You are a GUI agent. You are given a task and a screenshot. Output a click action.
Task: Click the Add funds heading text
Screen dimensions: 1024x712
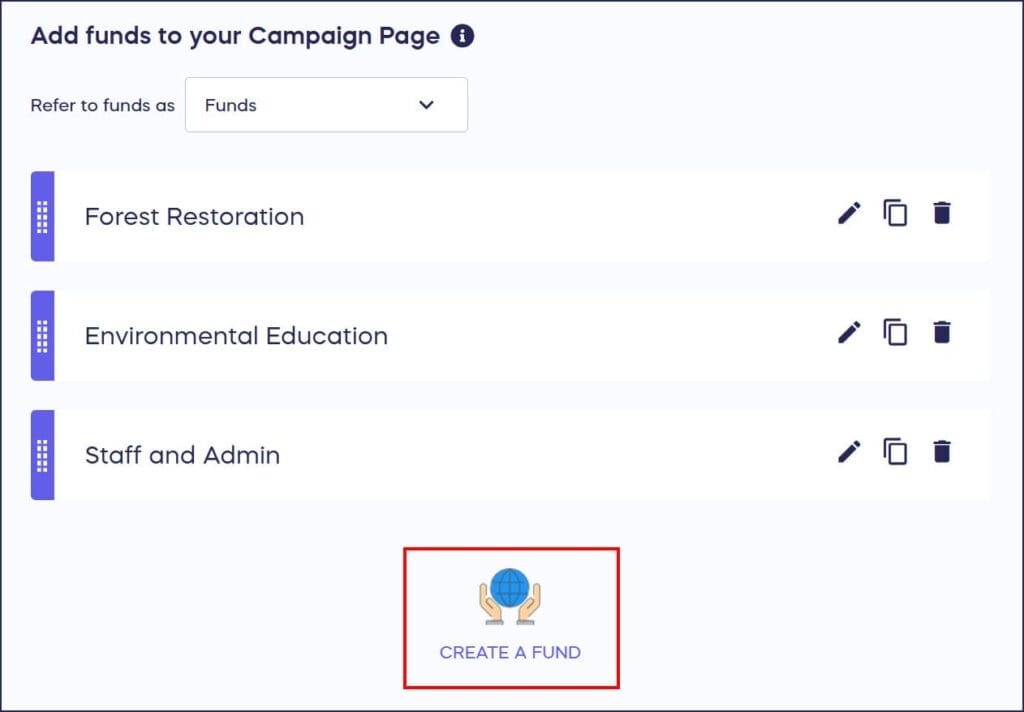tap(225, 35)
